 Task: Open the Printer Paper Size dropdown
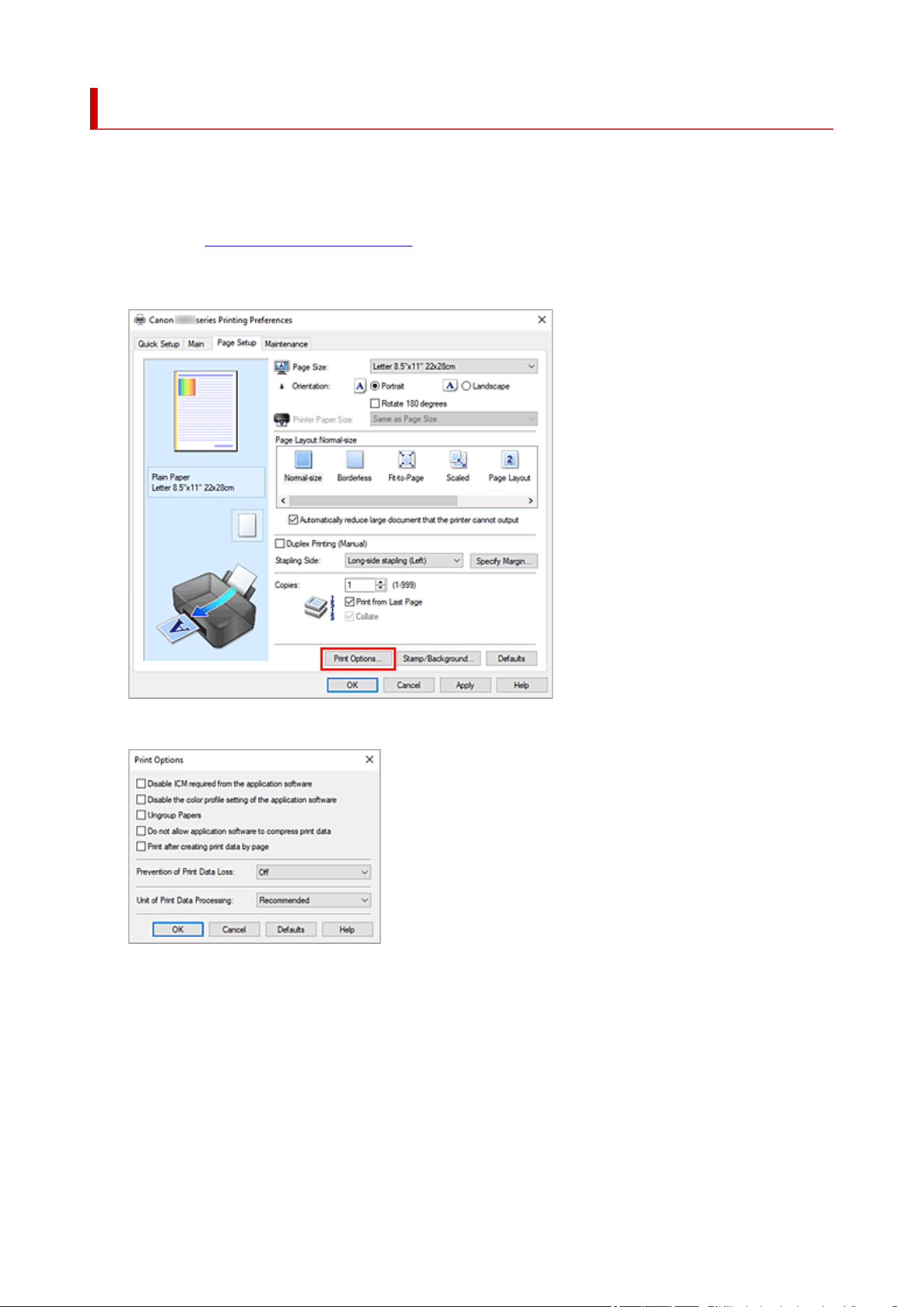click(454, 419)
